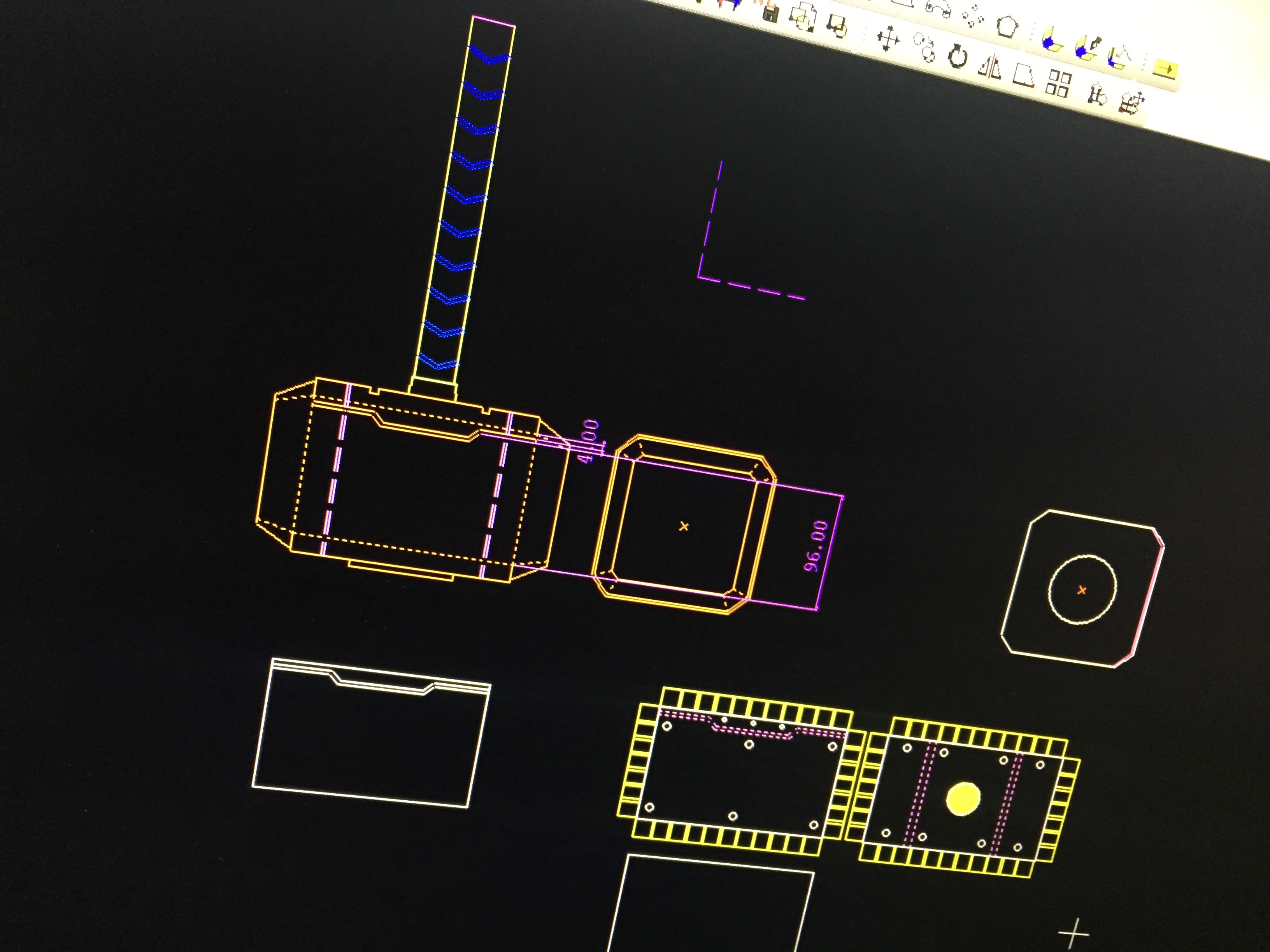
Task: Select the white circle inside octagon shape
Action: pos(1082,589)
